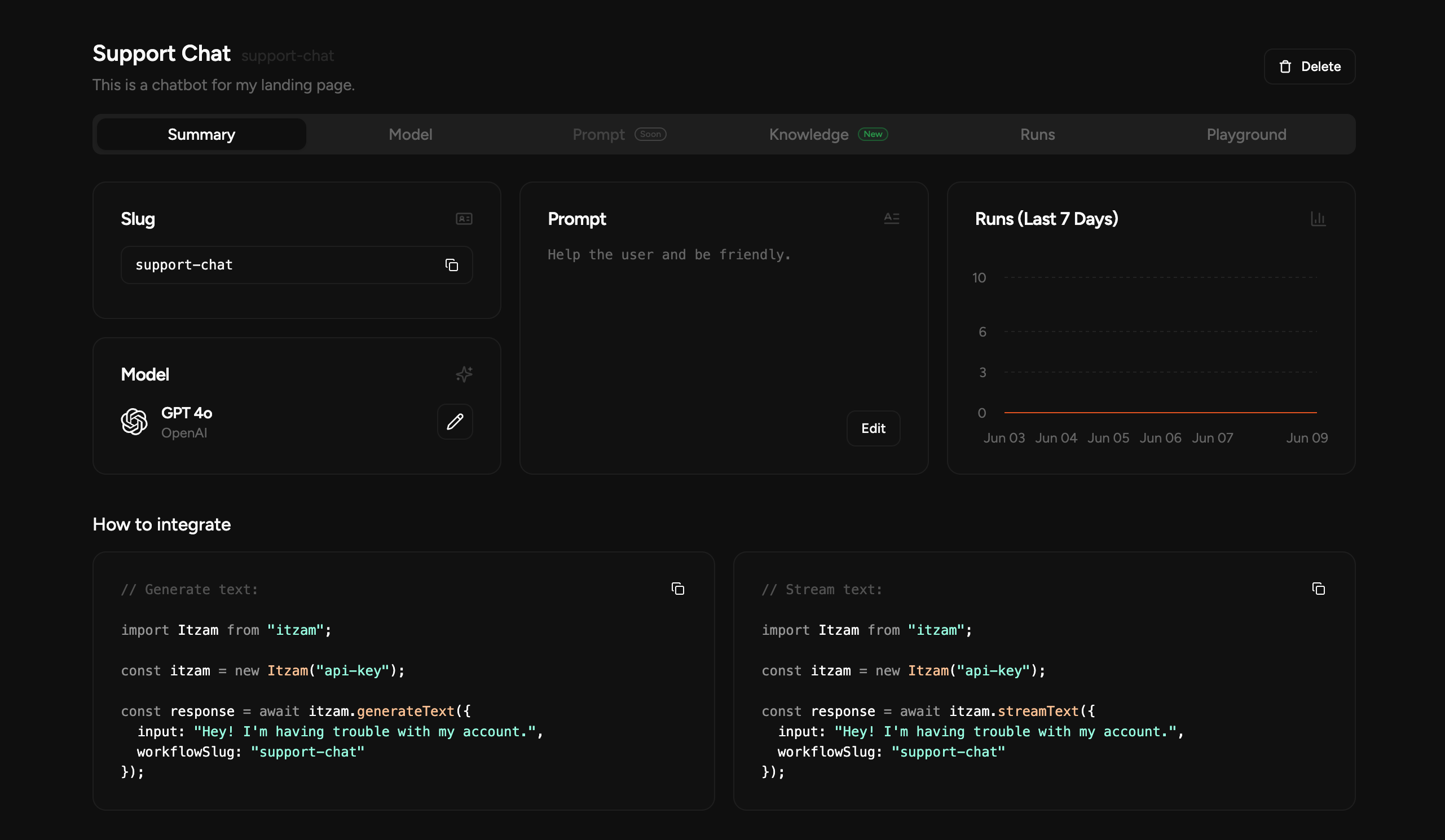1445x840 pixels.
Task: Open the model edit pencil icon
Action: 455,422
